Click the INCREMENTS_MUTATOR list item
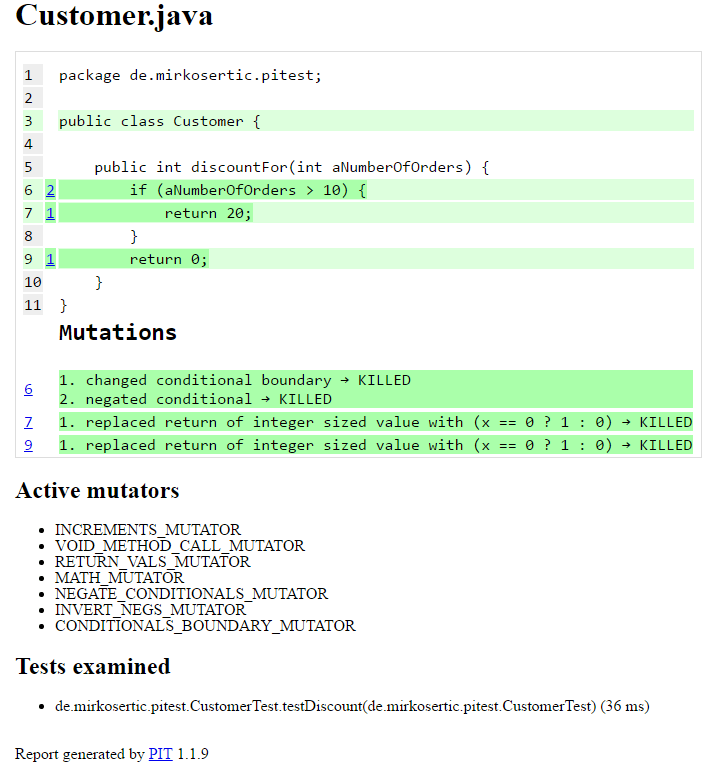The image size is (712, 773). tap(148, 530)
